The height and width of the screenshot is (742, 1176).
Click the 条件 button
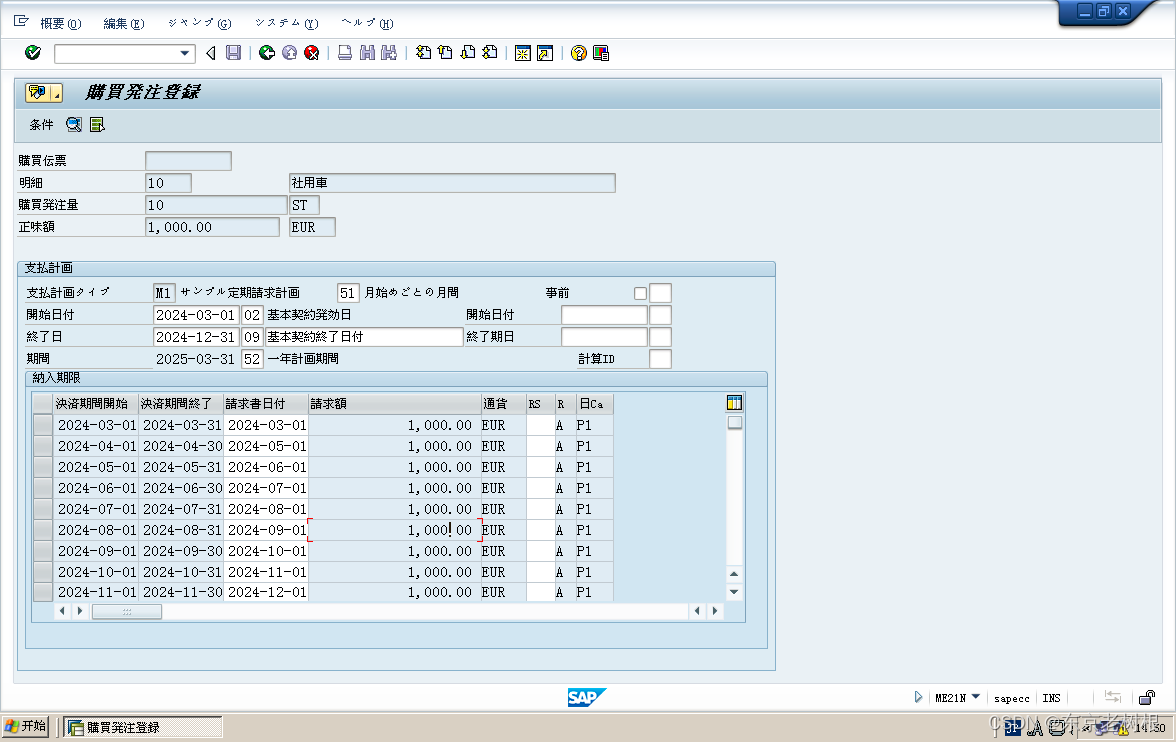coord(41,124)
